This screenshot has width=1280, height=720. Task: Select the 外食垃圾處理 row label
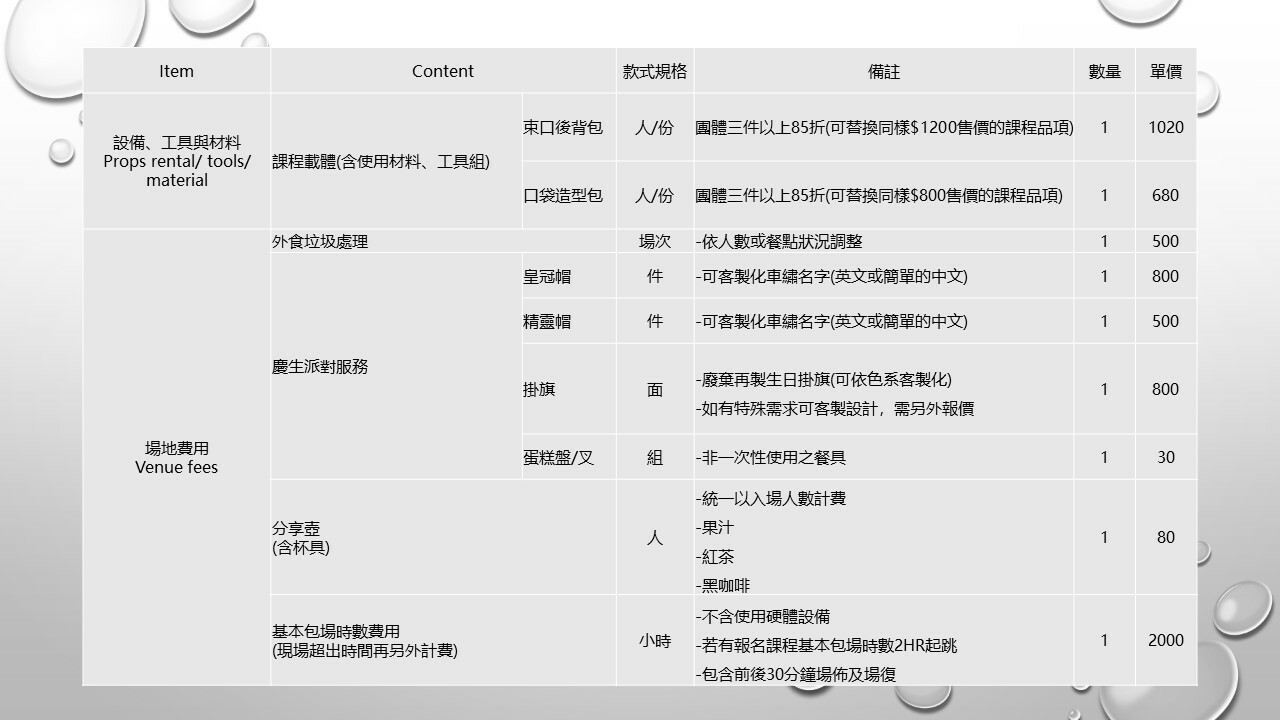pyautogui.click(x=320, y=241)
